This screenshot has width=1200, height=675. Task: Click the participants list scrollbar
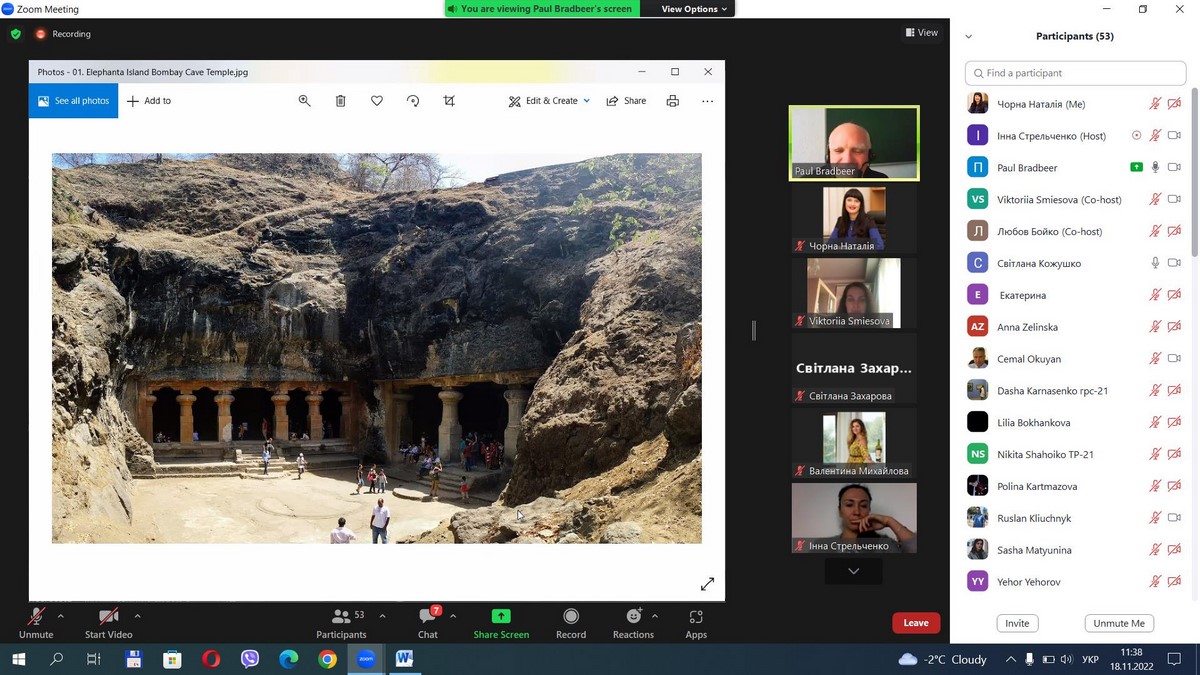tap(1193, 170)
